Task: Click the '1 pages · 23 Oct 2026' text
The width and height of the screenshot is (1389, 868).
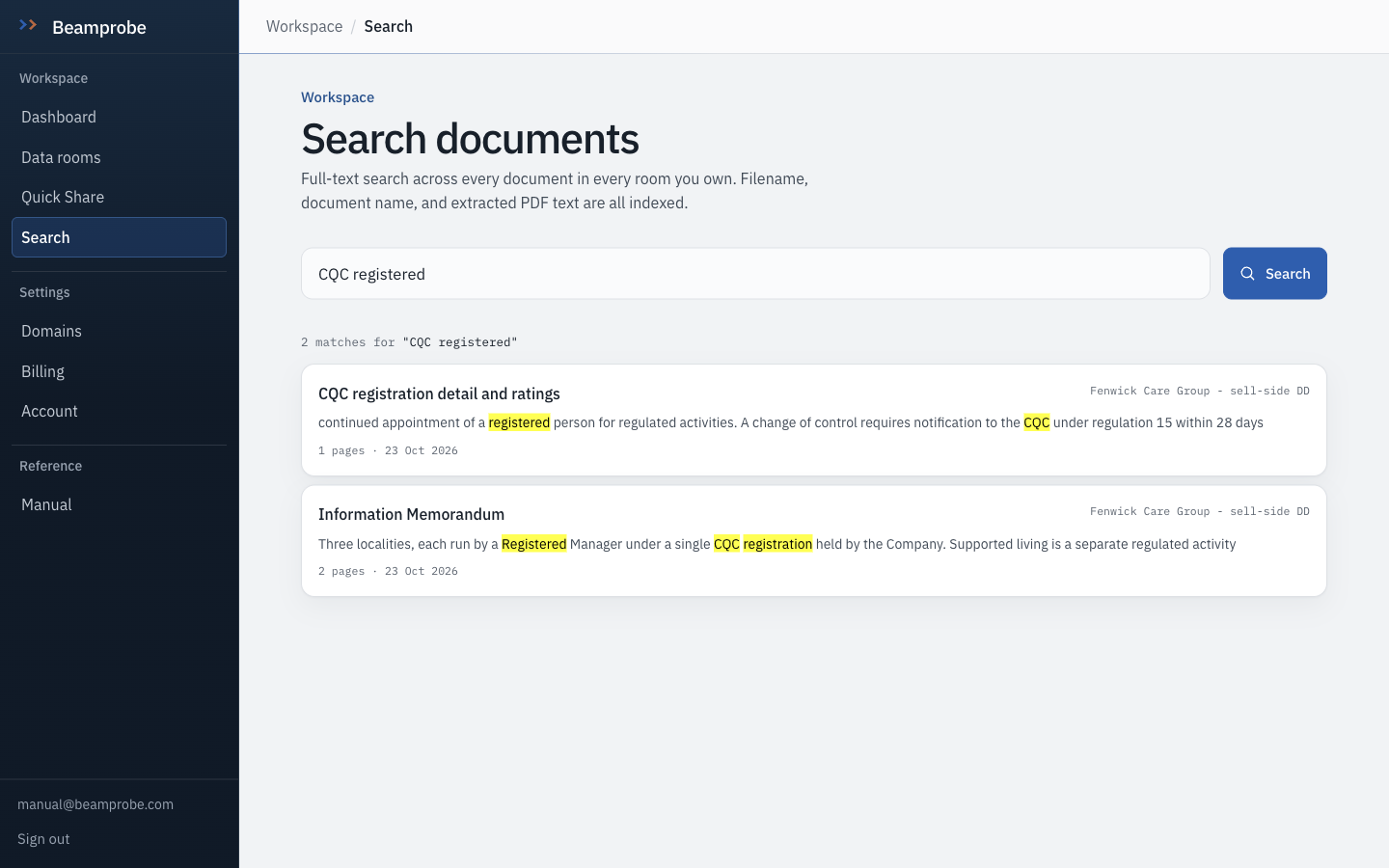Action: tap(388, 450)
